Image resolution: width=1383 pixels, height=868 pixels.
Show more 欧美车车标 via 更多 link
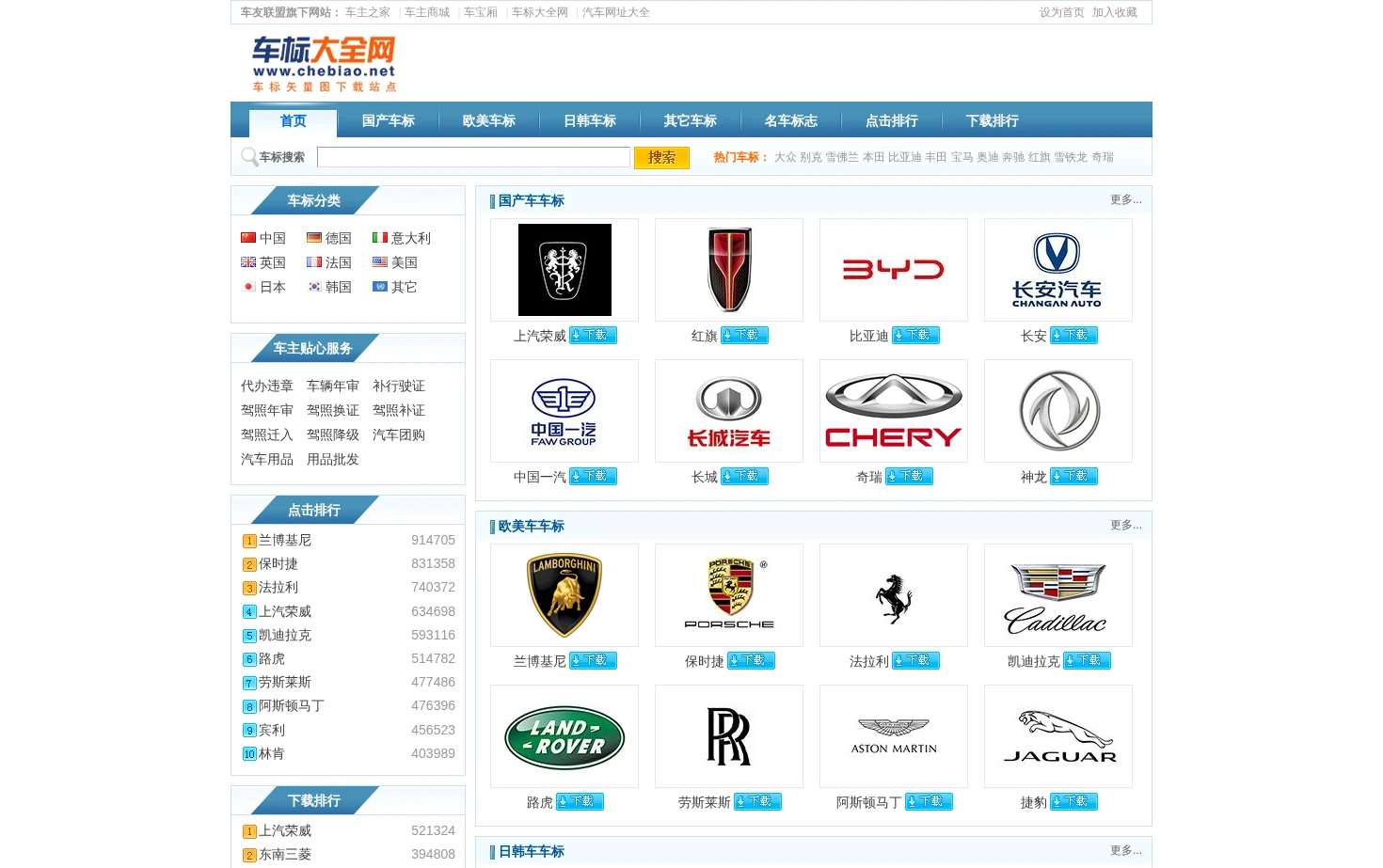click(1125, 525)
